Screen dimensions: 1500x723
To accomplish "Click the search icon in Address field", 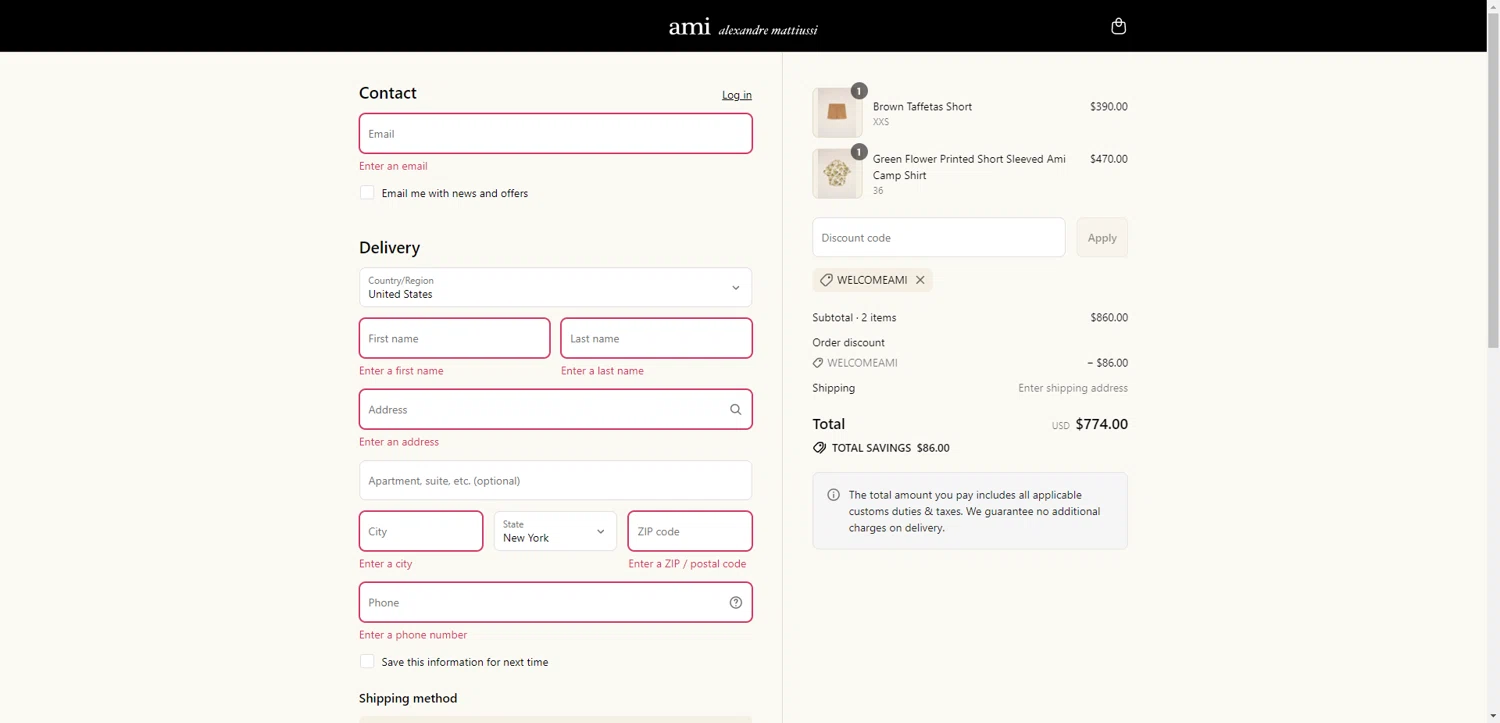I will [x=735, y=409].
